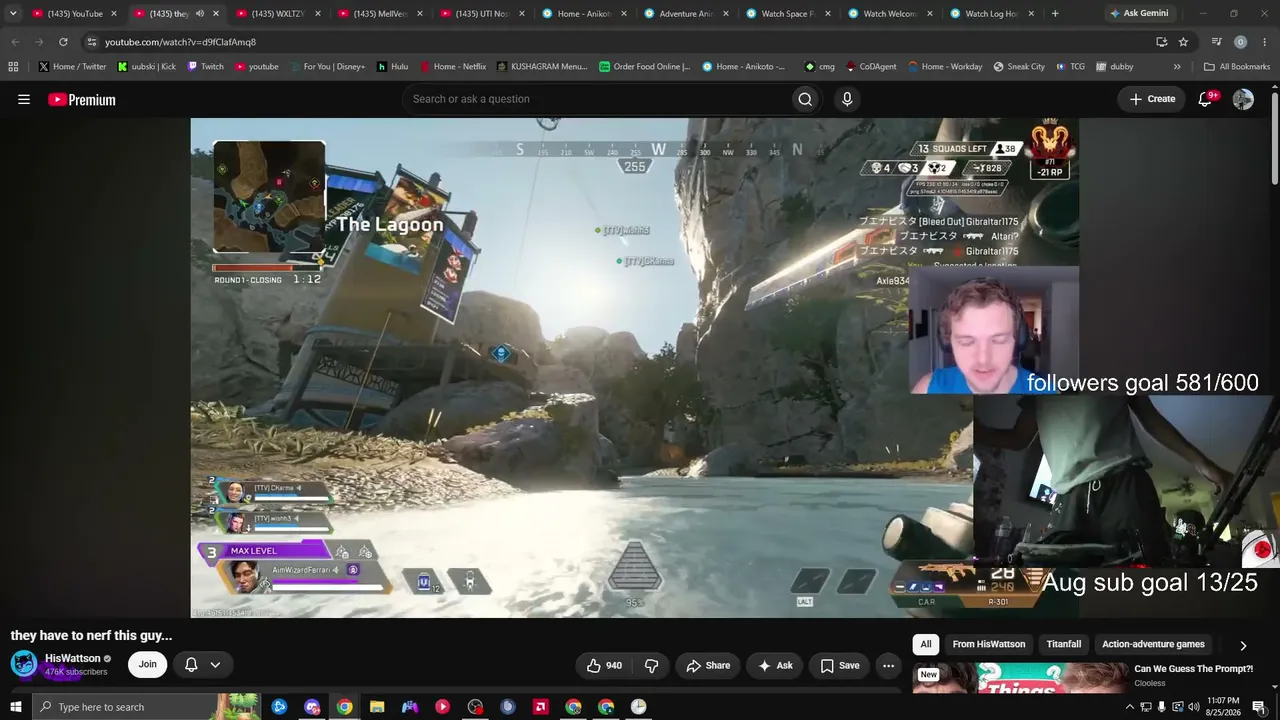Mute the playing tab speaker icon

click(x=199, y=14)
